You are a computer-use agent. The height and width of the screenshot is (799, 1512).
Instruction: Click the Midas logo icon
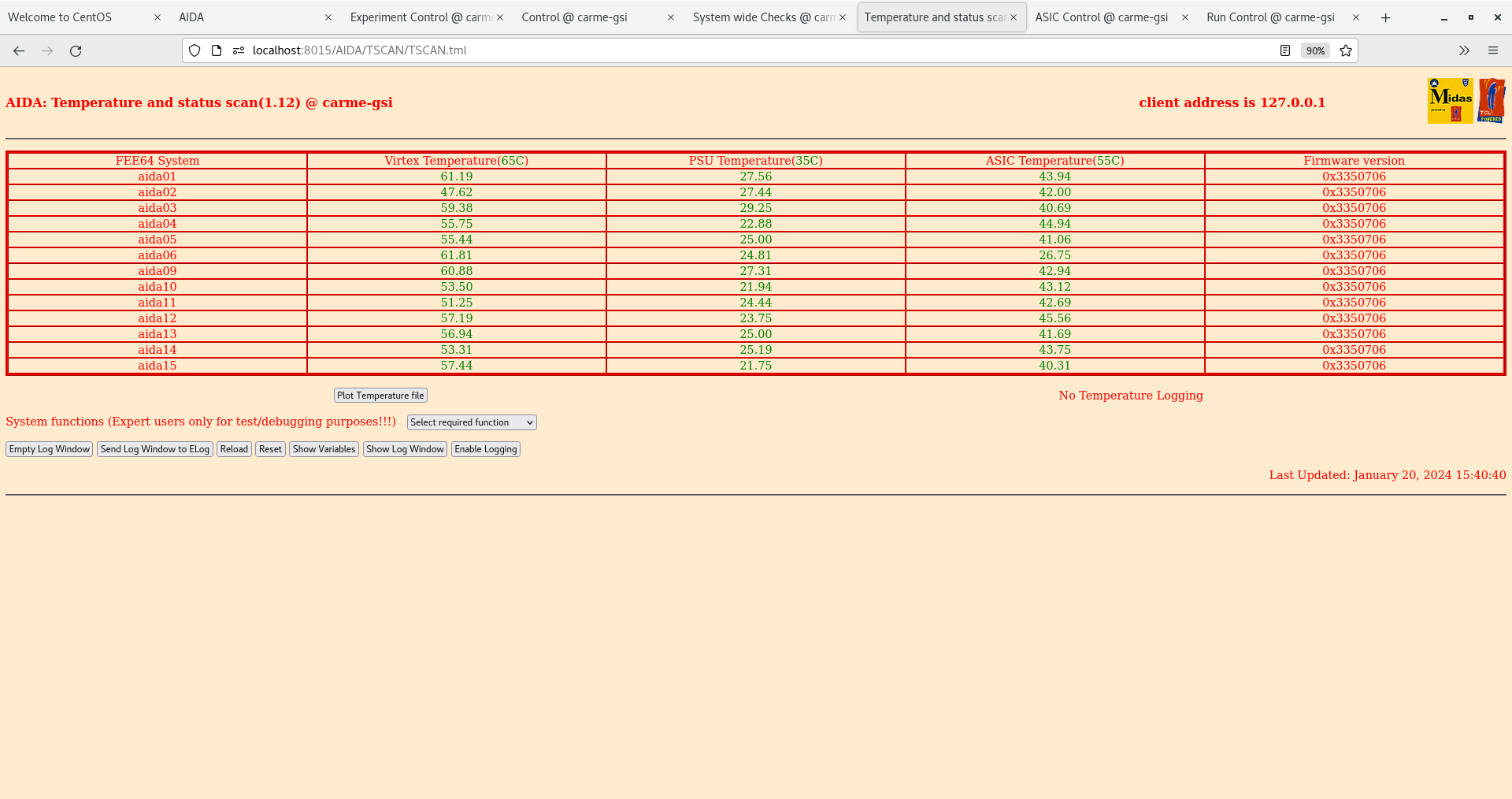pyautogui.click(x=1450, y=101)
